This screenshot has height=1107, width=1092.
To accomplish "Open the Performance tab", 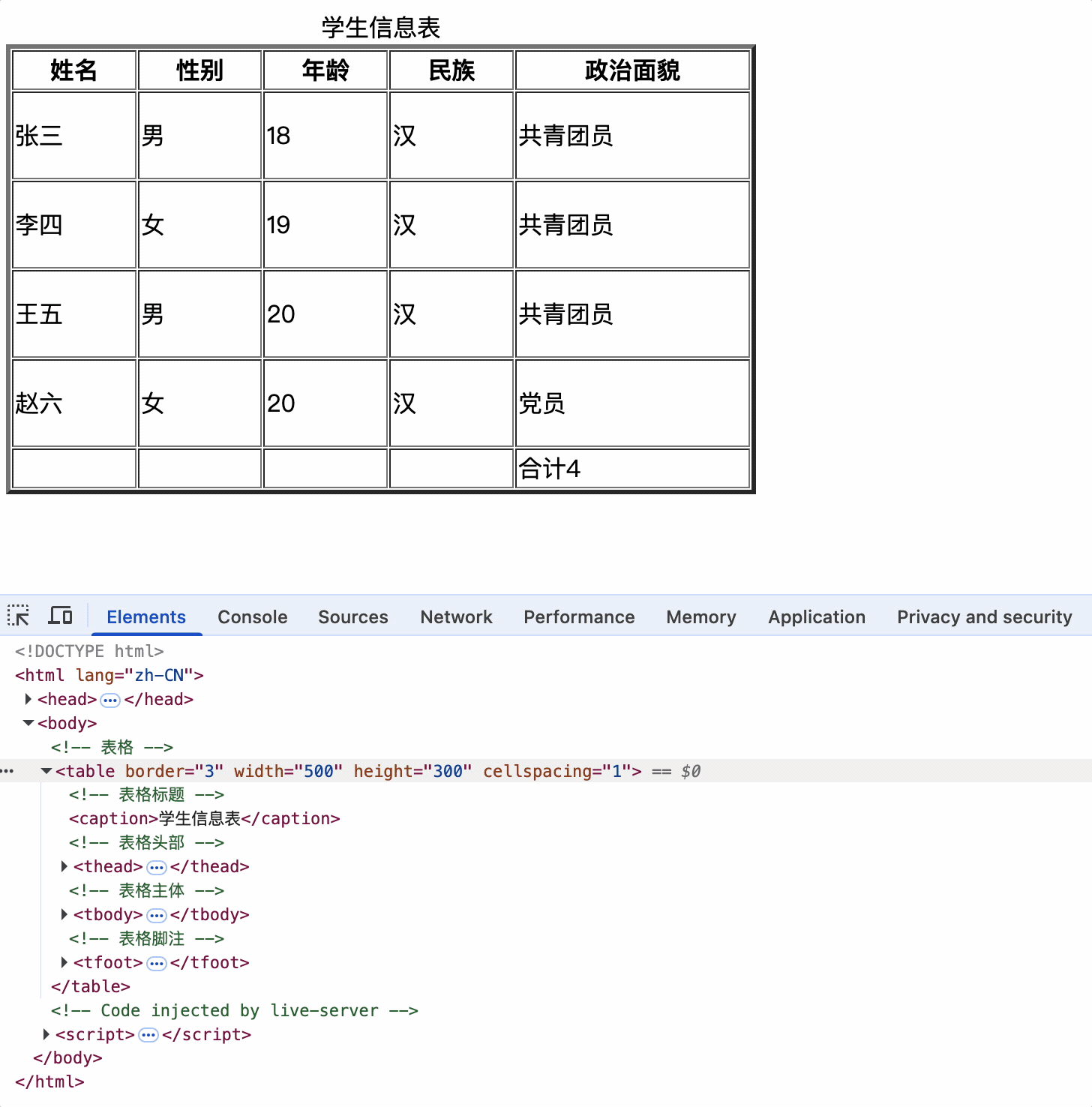I will click(579, 616).
